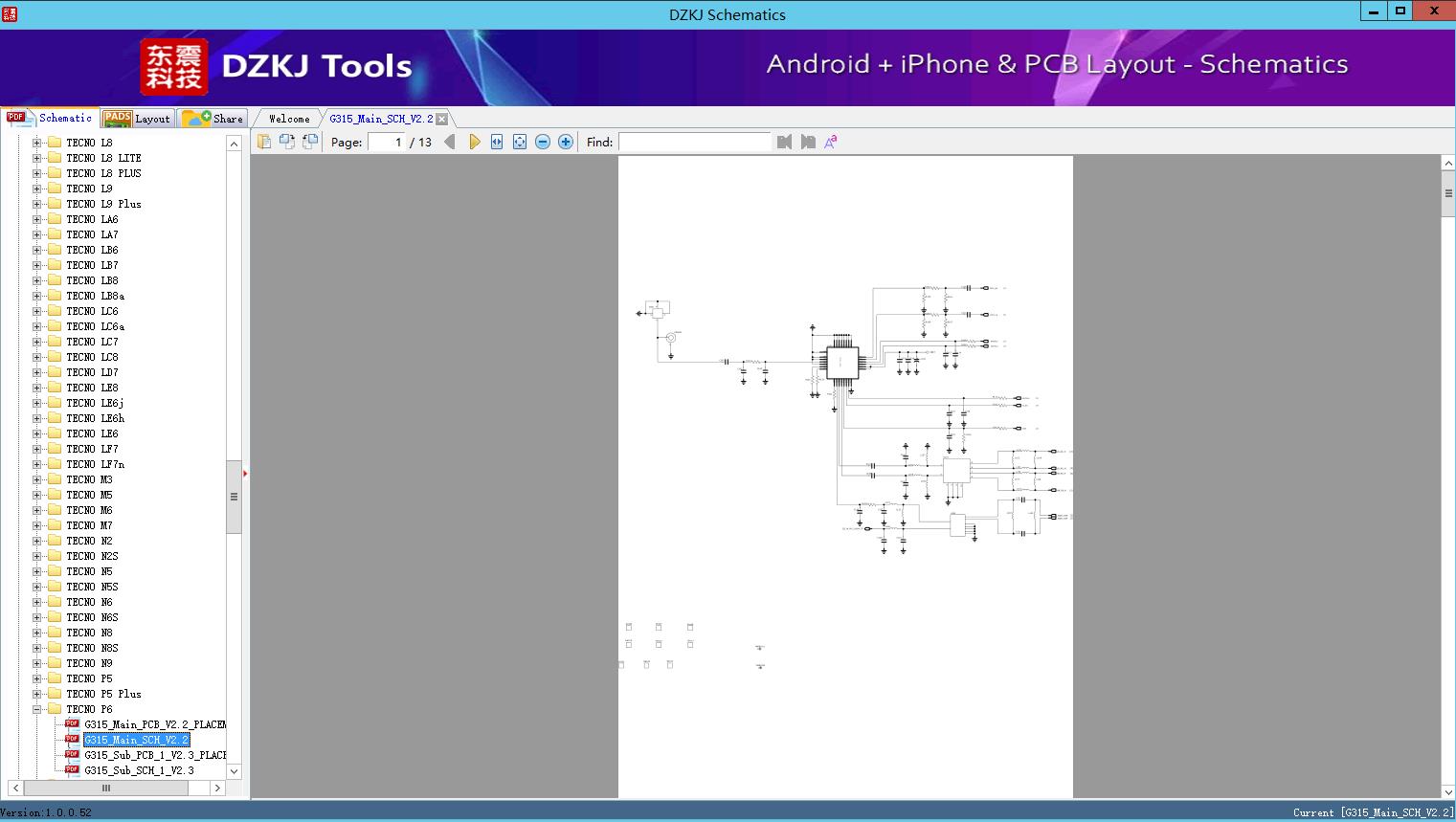Image resolution: width=1456 pixels, height=822 pixels.
Task: Open the Welcome tab
Action: tap(289, 119)
